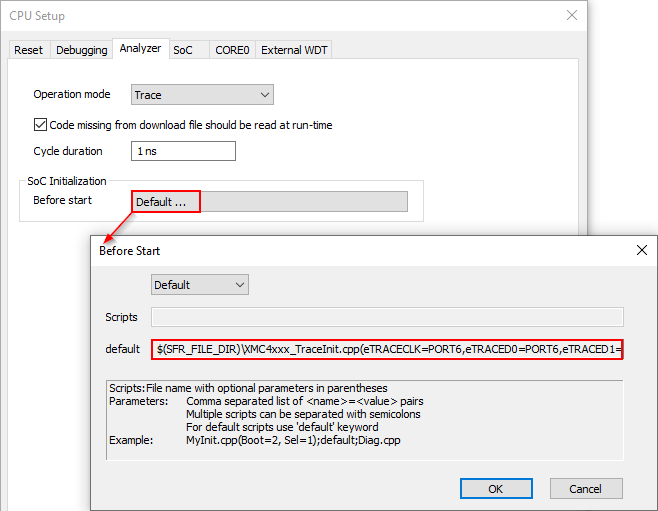Viewport: 658px width, 511px height.
Task: Click the Cycle duration field showing 1 ns
Action: tap(183, 151)
